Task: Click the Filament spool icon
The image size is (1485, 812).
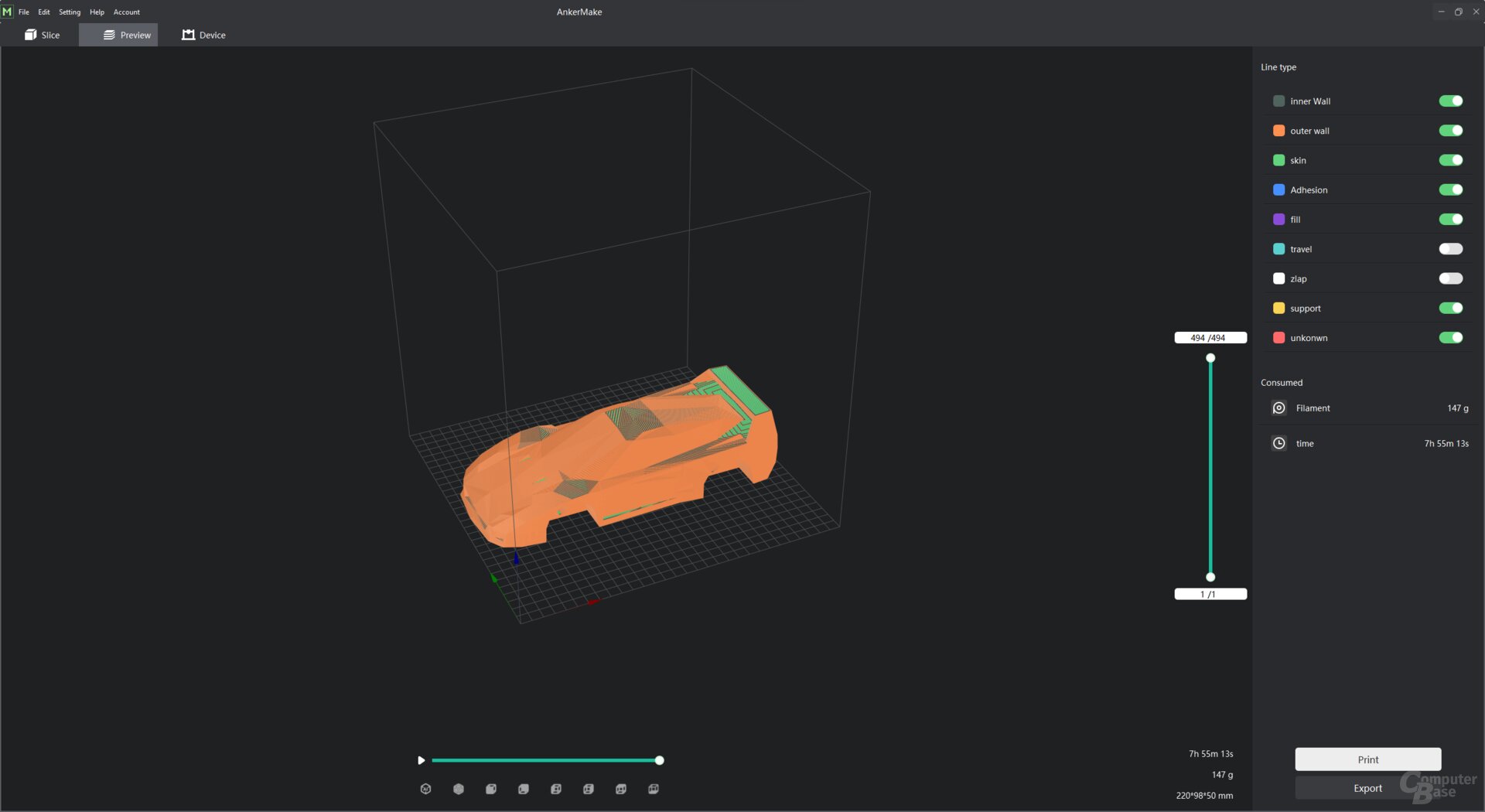Action: pos(1278,408)
